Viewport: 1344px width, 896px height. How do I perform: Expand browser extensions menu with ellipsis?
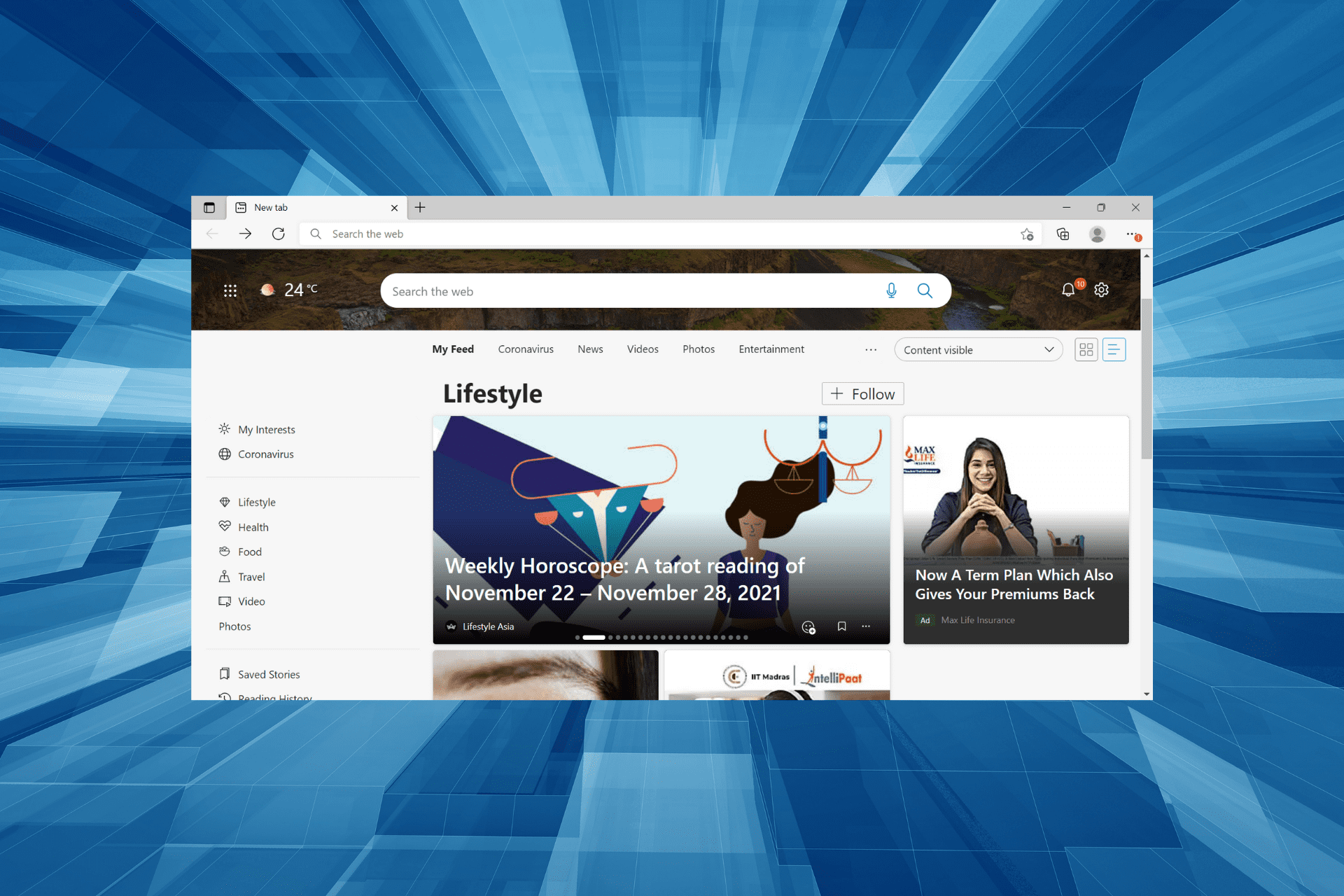pos(1132,233)
